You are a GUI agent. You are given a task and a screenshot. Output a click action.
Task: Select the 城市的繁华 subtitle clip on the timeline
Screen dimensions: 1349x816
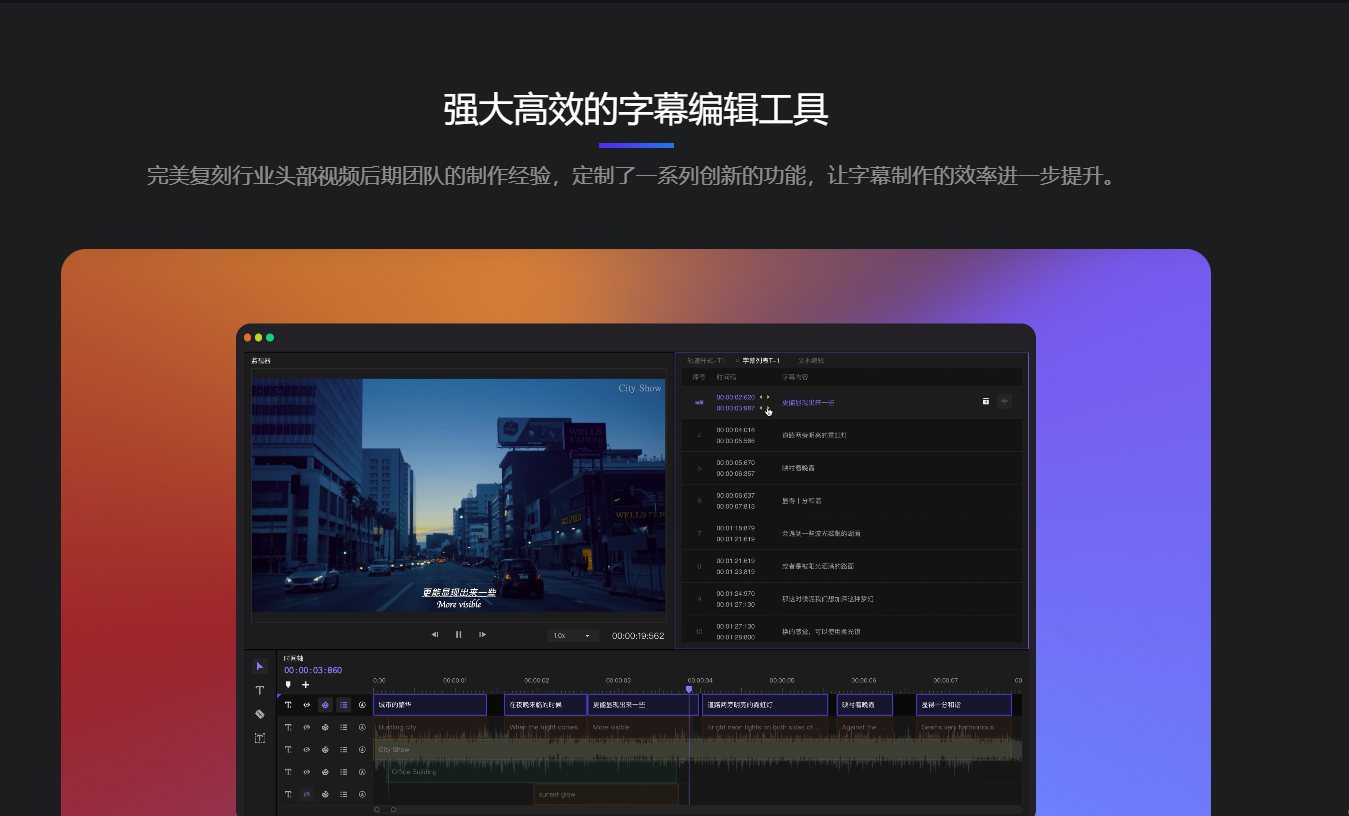pos(430,704)
